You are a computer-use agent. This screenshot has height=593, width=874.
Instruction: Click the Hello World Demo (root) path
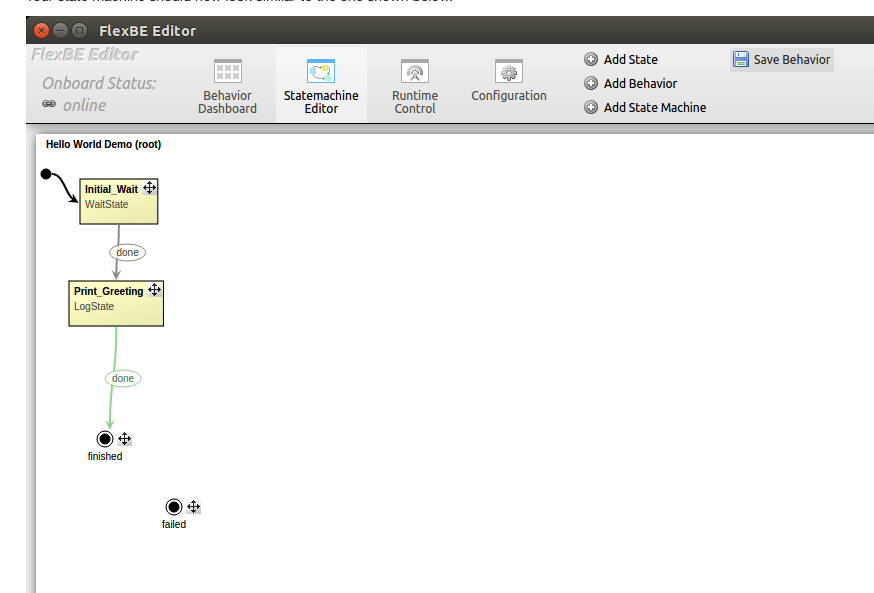[104, 144]
